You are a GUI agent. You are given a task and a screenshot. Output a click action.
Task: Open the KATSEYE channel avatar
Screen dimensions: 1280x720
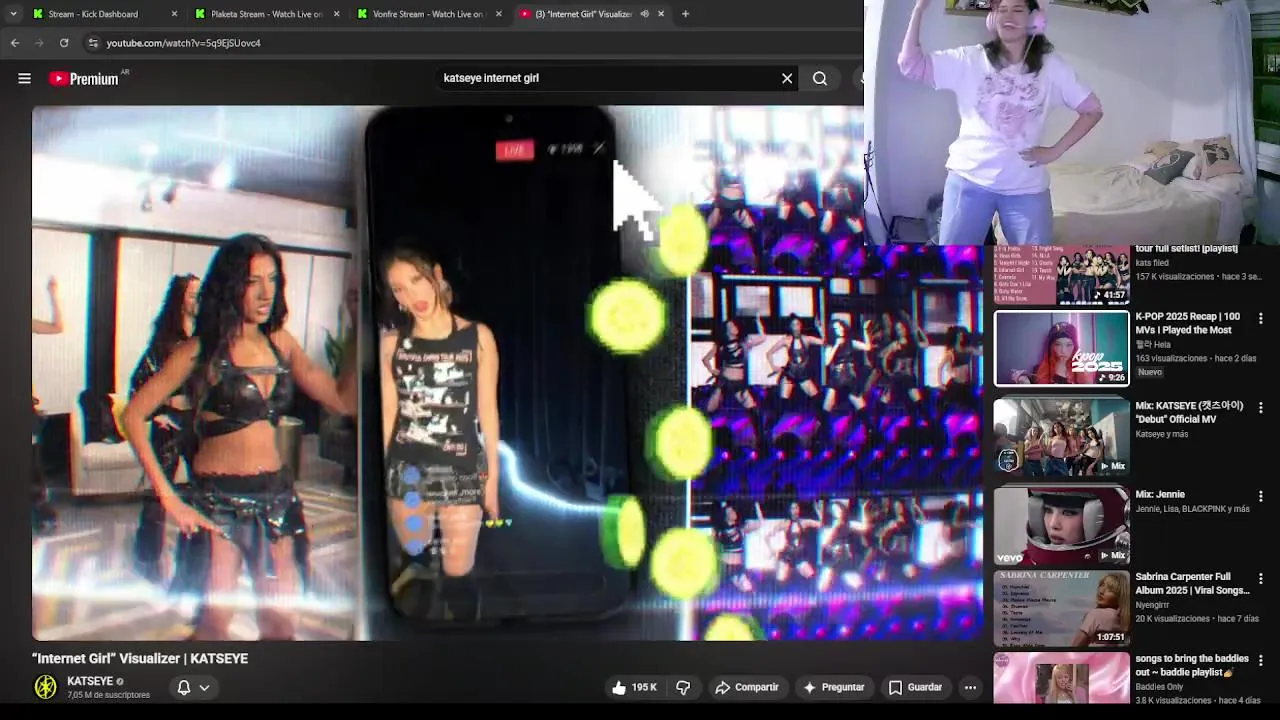[x=46, y=687]
